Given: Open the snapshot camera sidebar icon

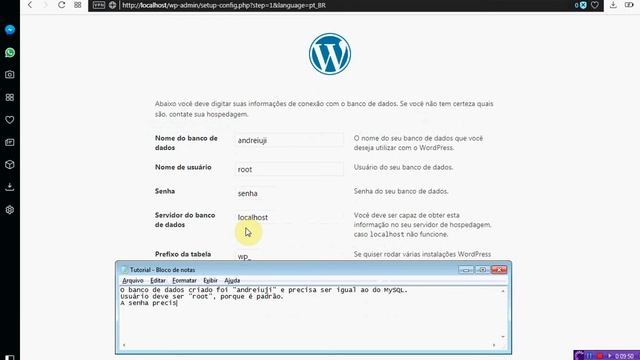Looking at the screenshot, I should pyautogui.click(x=10, y=75).
